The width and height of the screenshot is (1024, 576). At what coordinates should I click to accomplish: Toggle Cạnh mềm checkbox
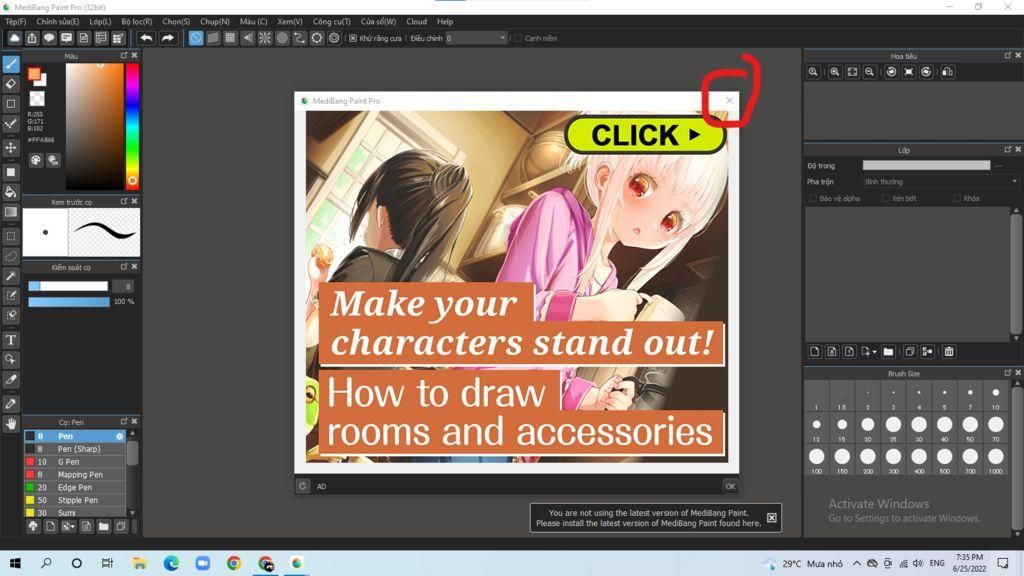[x=519, y=39]
